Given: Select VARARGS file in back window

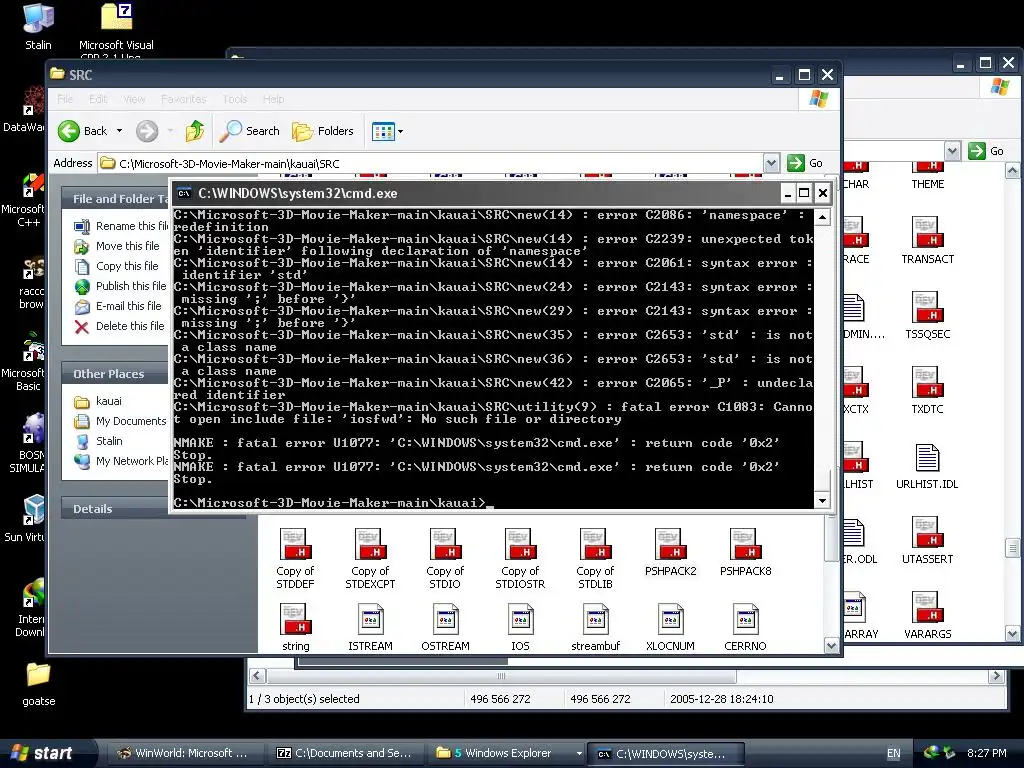Looking at the screenshot, I should [x=927, y=616].
